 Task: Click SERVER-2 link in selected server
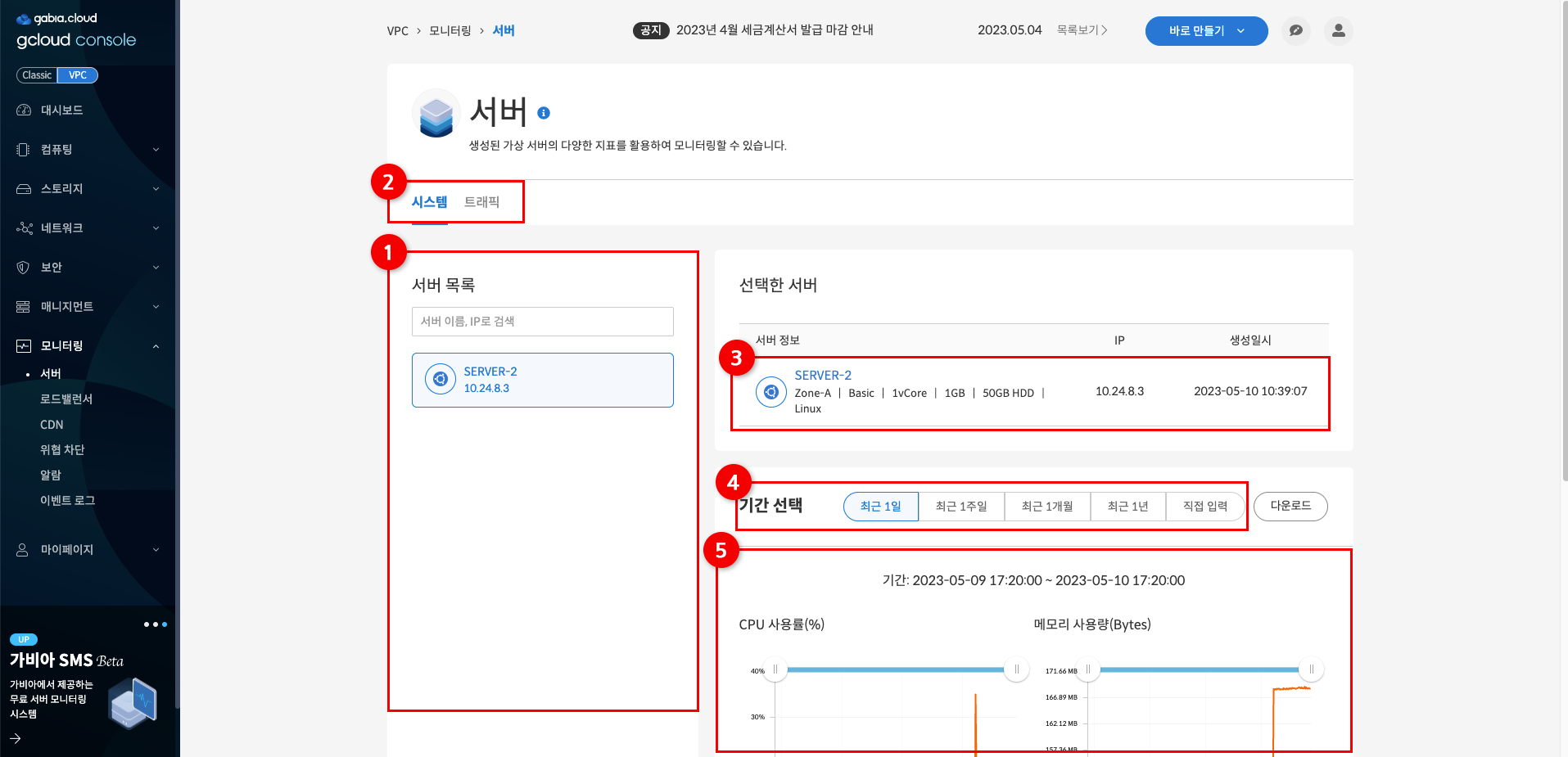[x=823, y=376]
